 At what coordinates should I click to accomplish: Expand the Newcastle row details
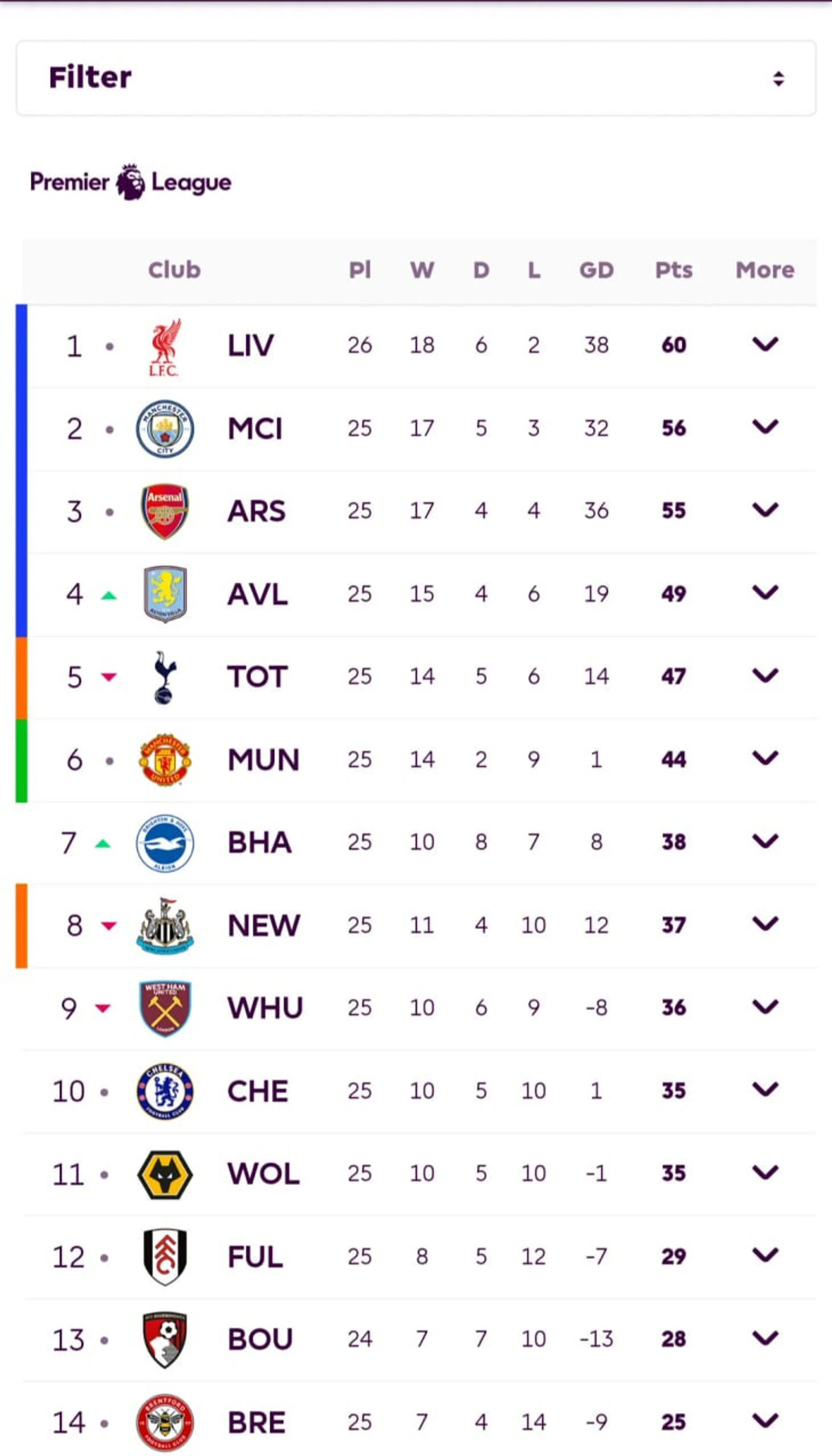(x=765, y=924)
